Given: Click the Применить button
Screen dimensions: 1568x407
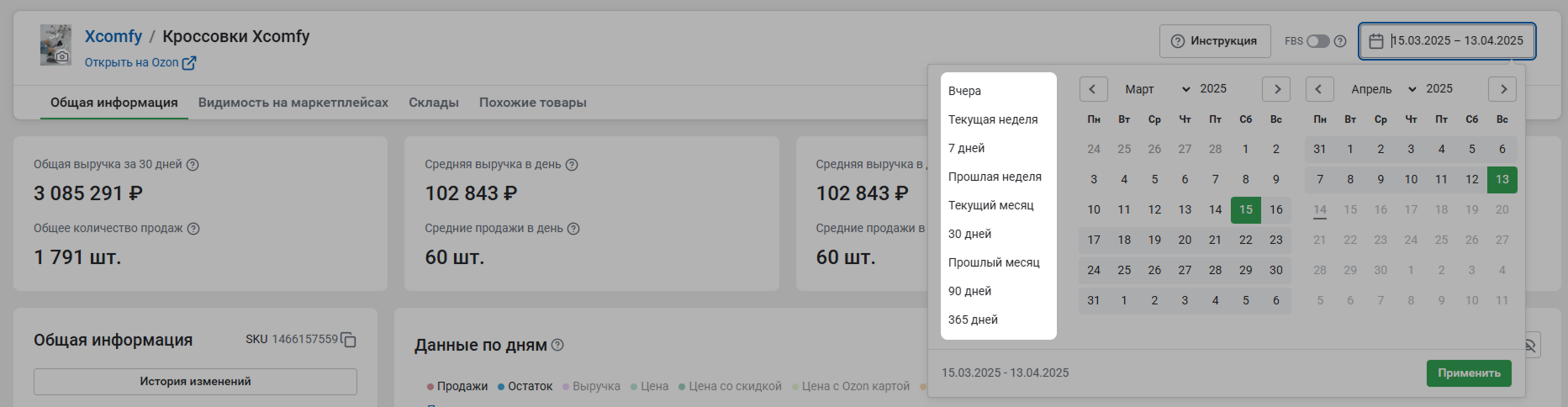Looking at the screenshot, I should [x=1469, y=373].
